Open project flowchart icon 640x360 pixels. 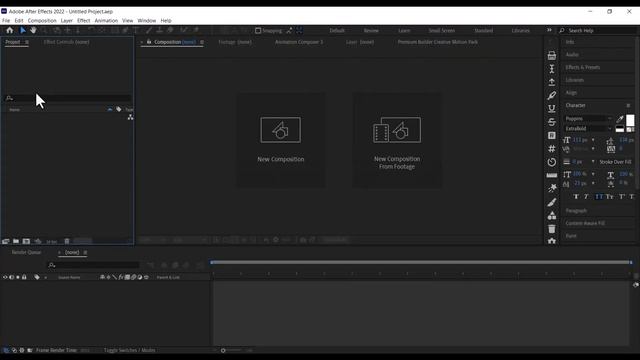click(x=130, y=117)
